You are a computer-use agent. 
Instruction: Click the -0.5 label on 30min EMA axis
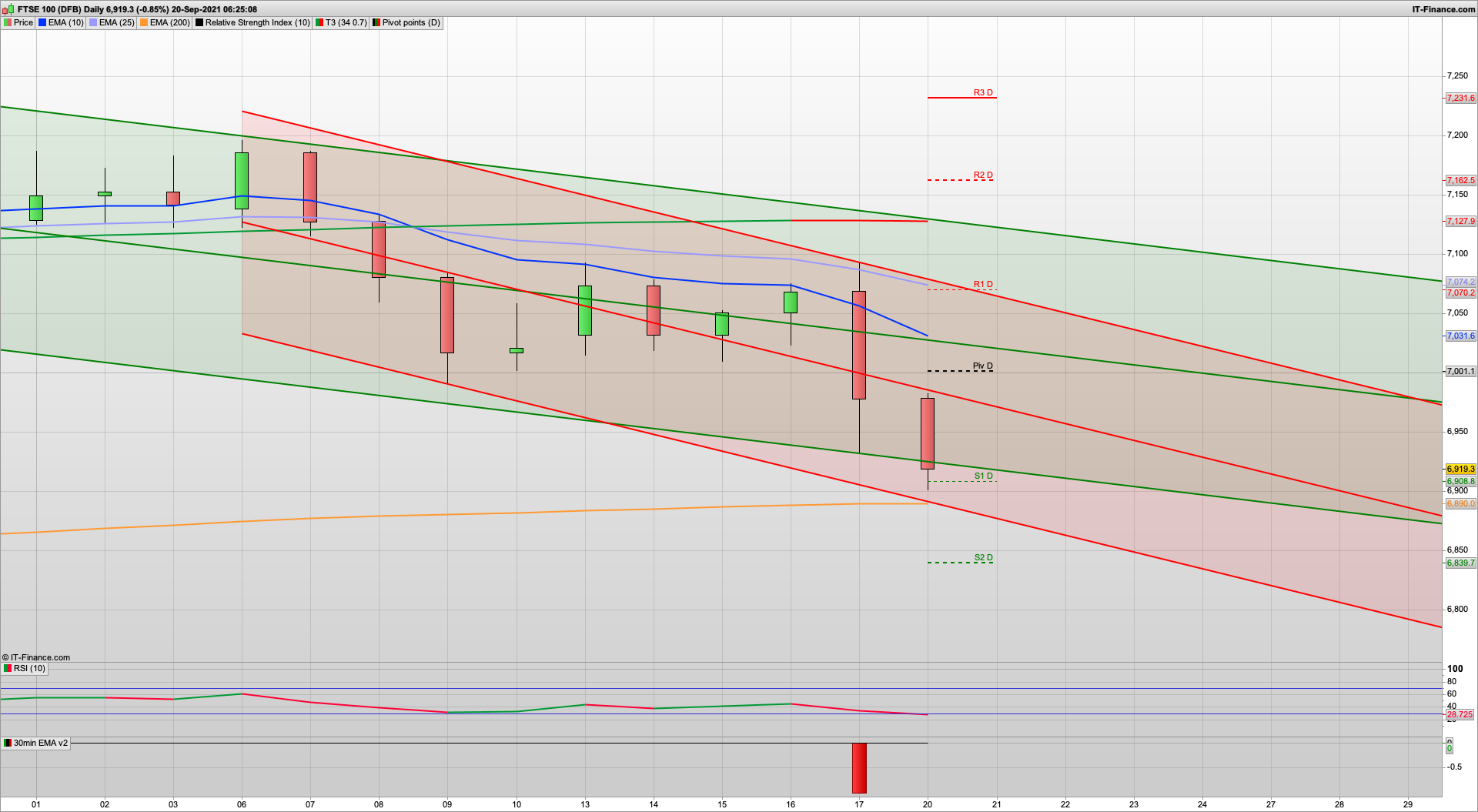[1454, 767]
